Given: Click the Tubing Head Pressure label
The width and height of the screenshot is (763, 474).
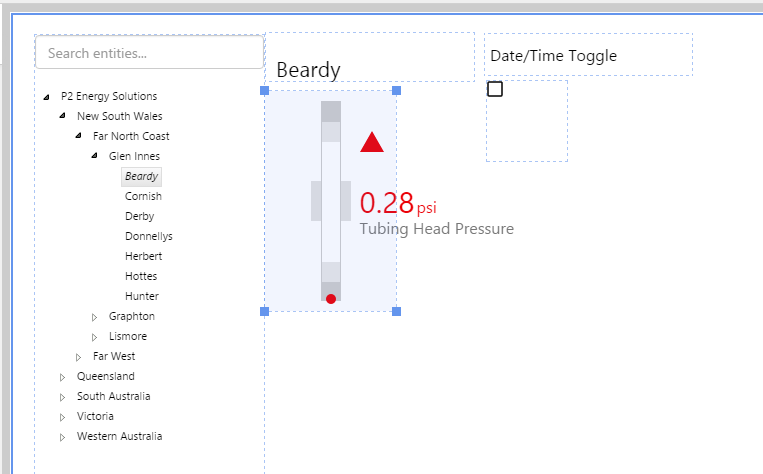Looking at the screenshot, I should point(436,229).
